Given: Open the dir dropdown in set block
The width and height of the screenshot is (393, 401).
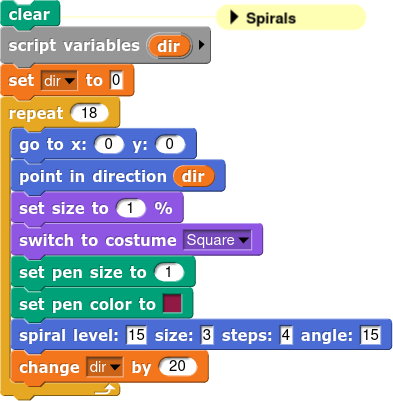Looking at the screenshot, I should pyautogui.click(x=59, y=81).
